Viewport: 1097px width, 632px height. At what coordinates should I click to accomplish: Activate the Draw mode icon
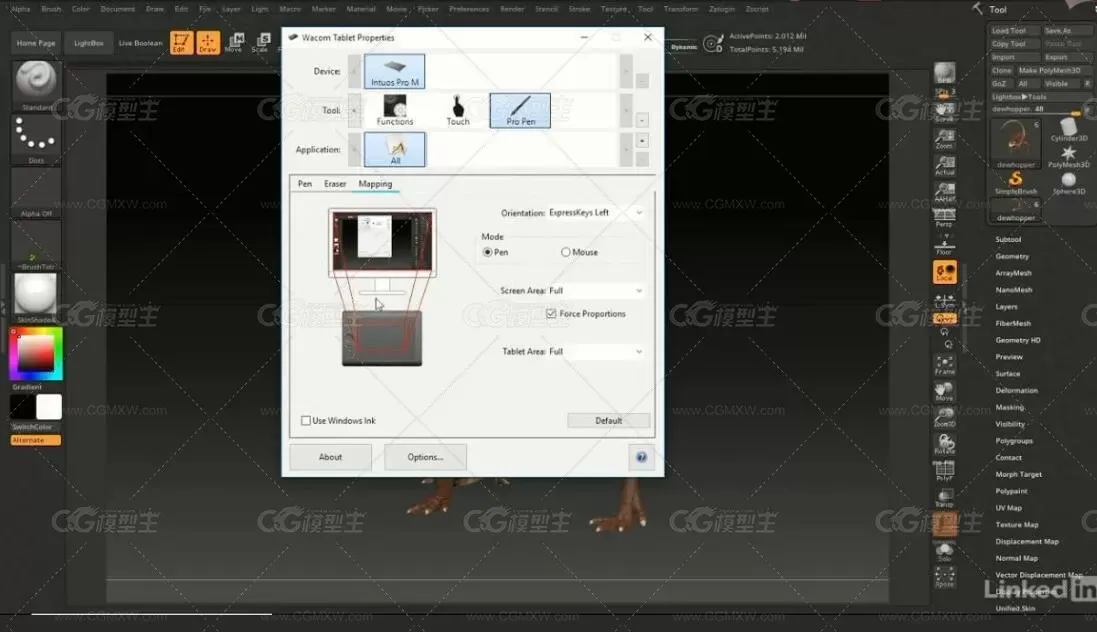208,43
